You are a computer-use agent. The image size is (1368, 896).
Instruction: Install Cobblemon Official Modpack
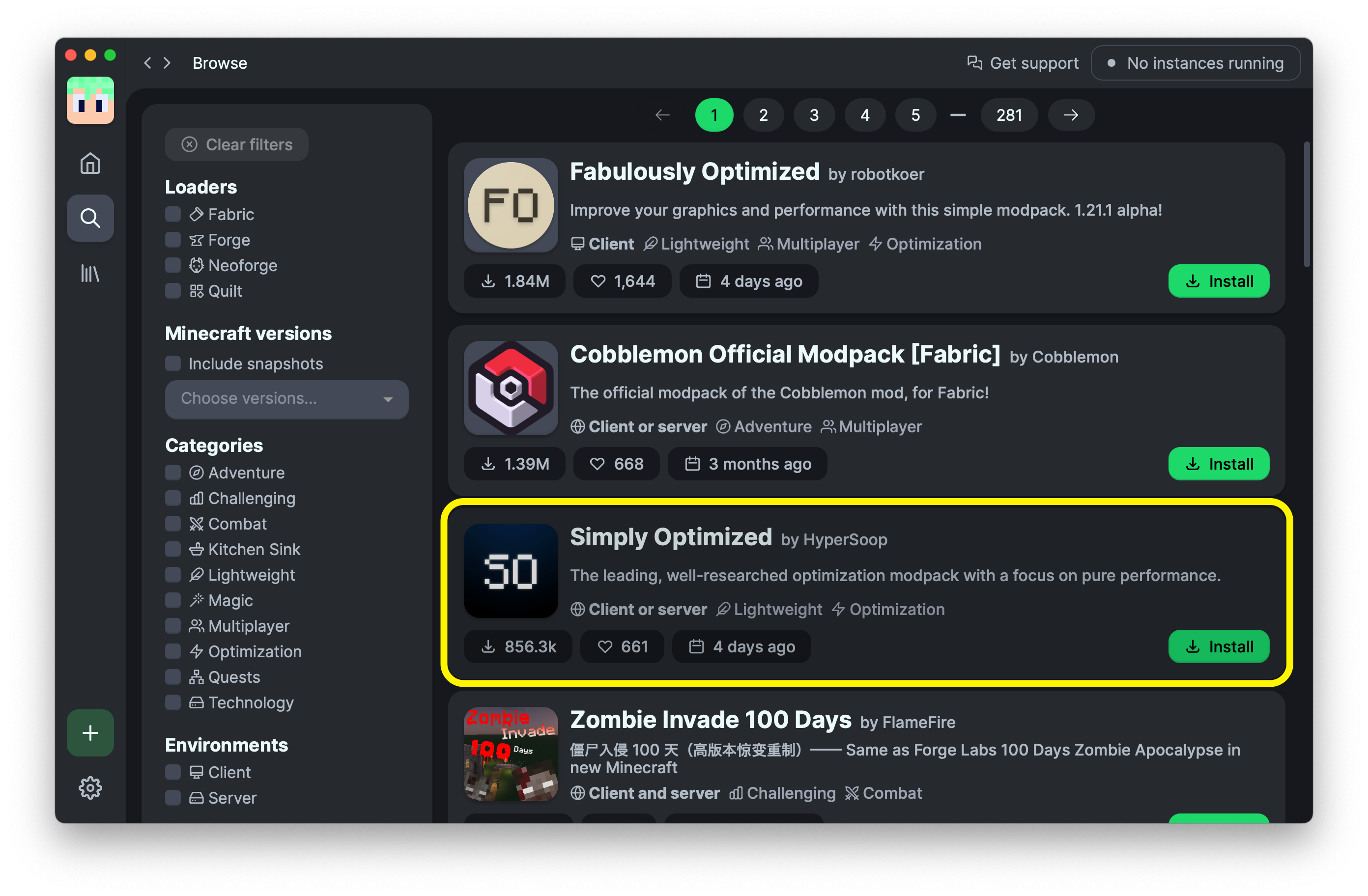pyautogui.click(x=1219, y=464)
